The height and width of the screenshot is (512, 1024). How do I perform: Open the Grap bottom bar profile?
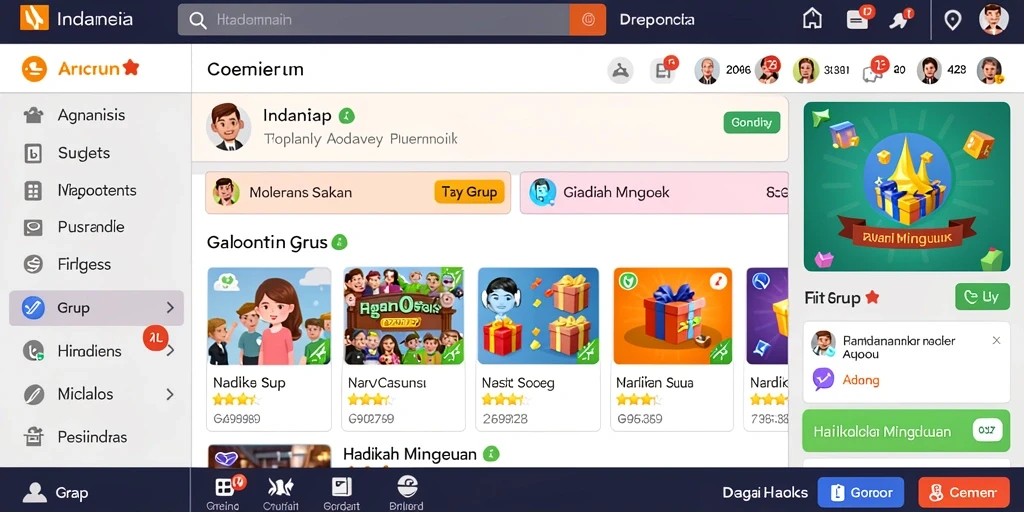pyautogui.click(x=56, y=492)
